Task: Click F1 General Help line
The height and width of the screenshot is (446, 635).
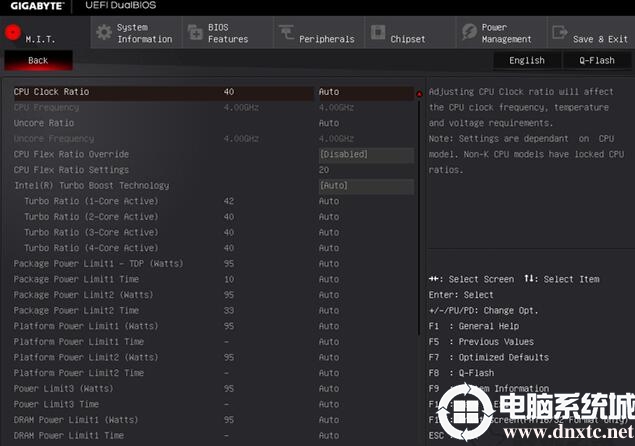Action: click(x=474, y=326)
